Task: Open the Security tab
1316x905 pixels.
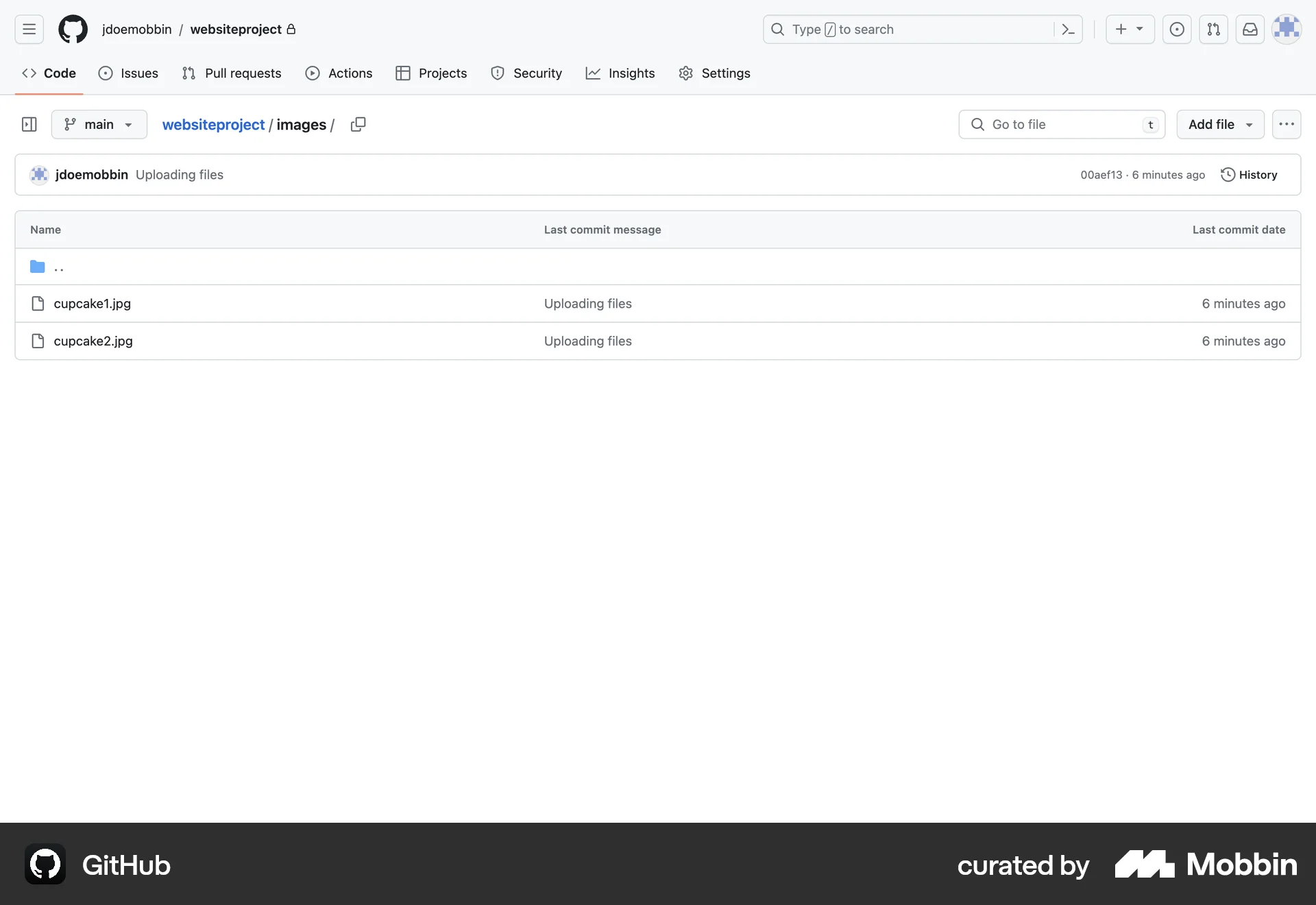Action: [x=526, y=73]
